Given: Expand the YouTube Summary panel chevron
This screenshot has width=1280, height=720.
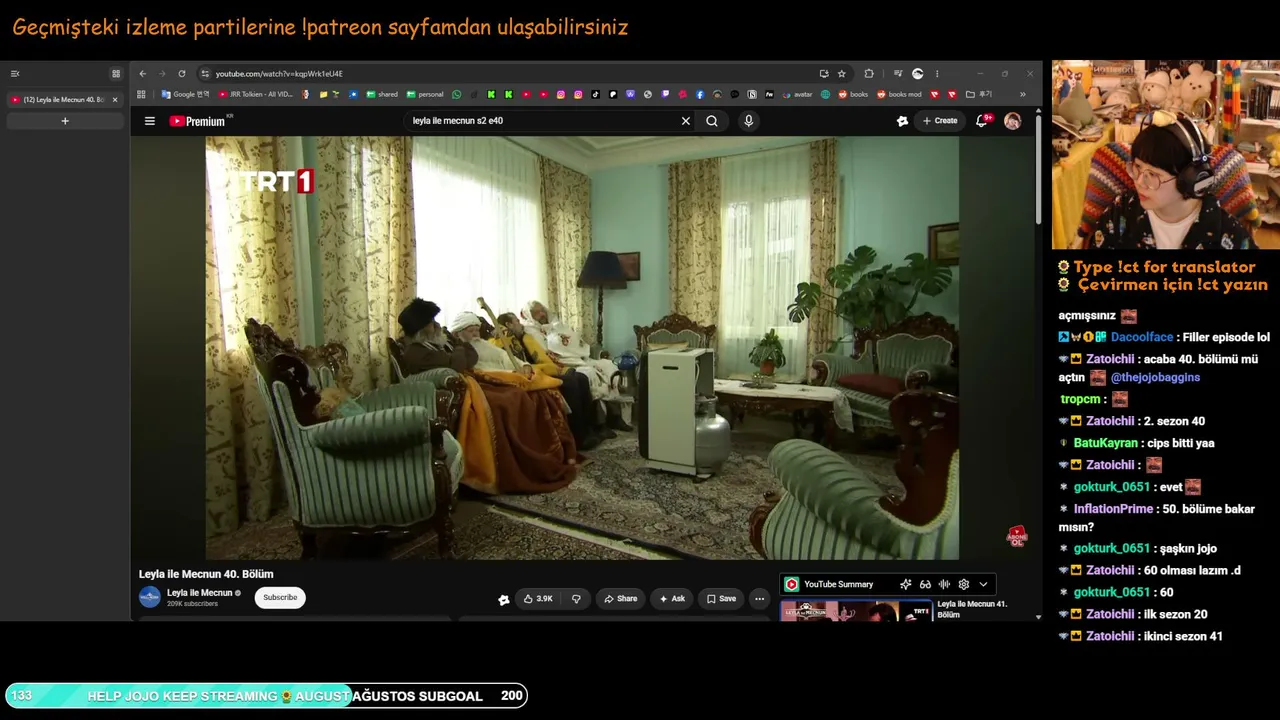Looking at the screenshot, I should [983, 584].
